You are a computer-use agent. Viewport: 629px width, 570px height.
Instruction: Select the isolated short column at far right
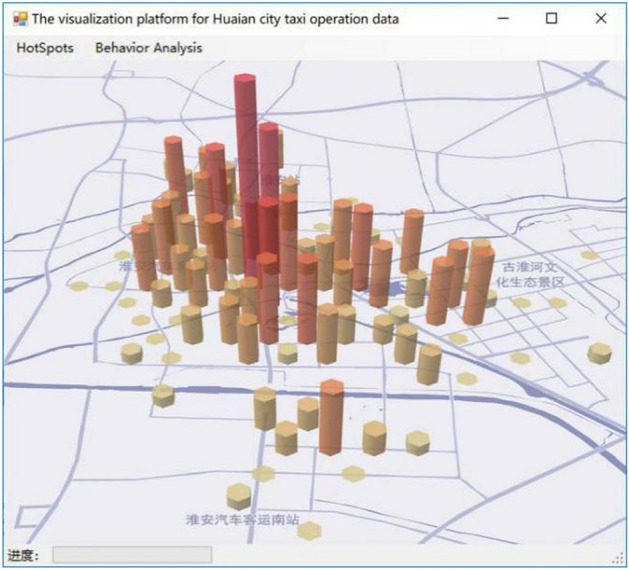click(x=599, y=353)
